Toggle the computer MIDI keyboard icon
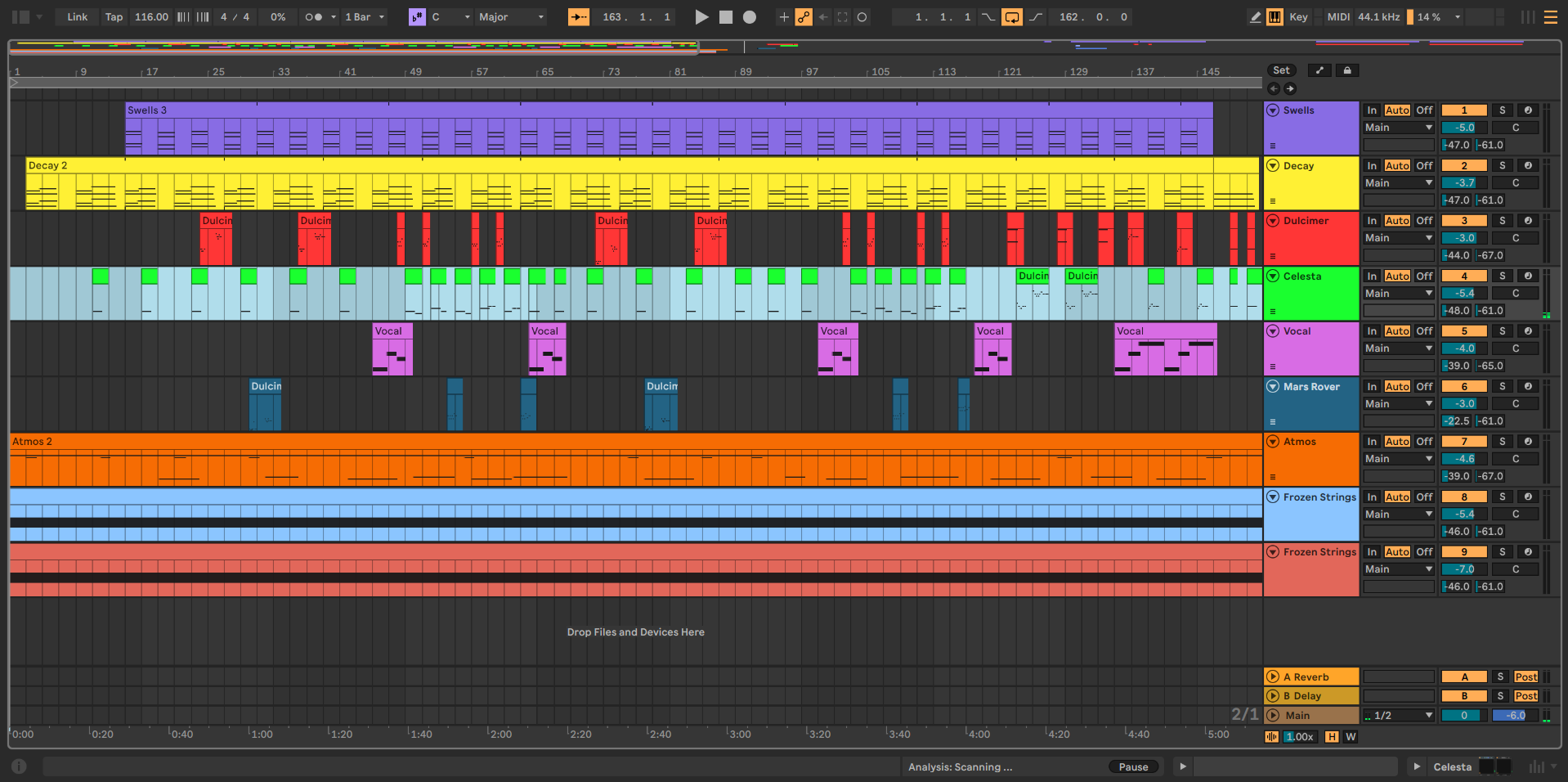The image size is (1568, 782). point(1275,17)
